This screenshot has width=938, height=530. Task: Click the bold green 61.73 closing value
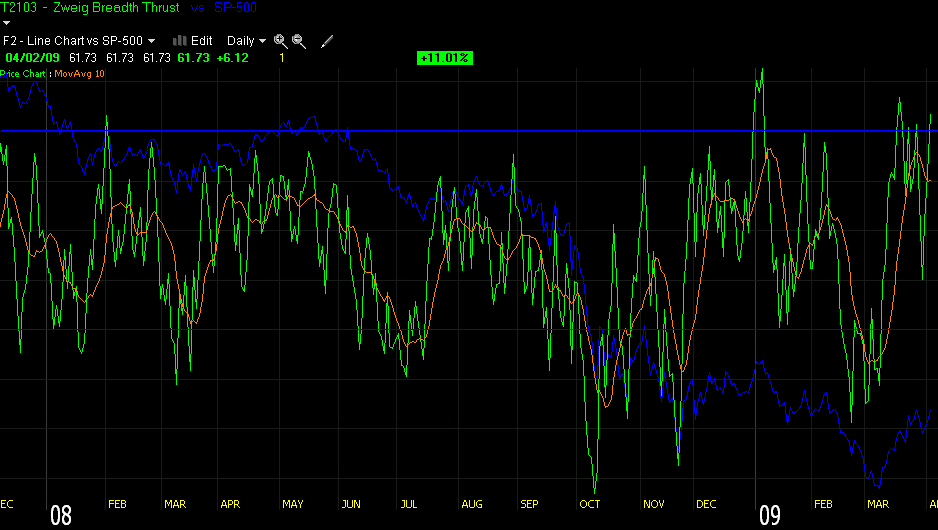pyautogui.click(x=193, y=58)
